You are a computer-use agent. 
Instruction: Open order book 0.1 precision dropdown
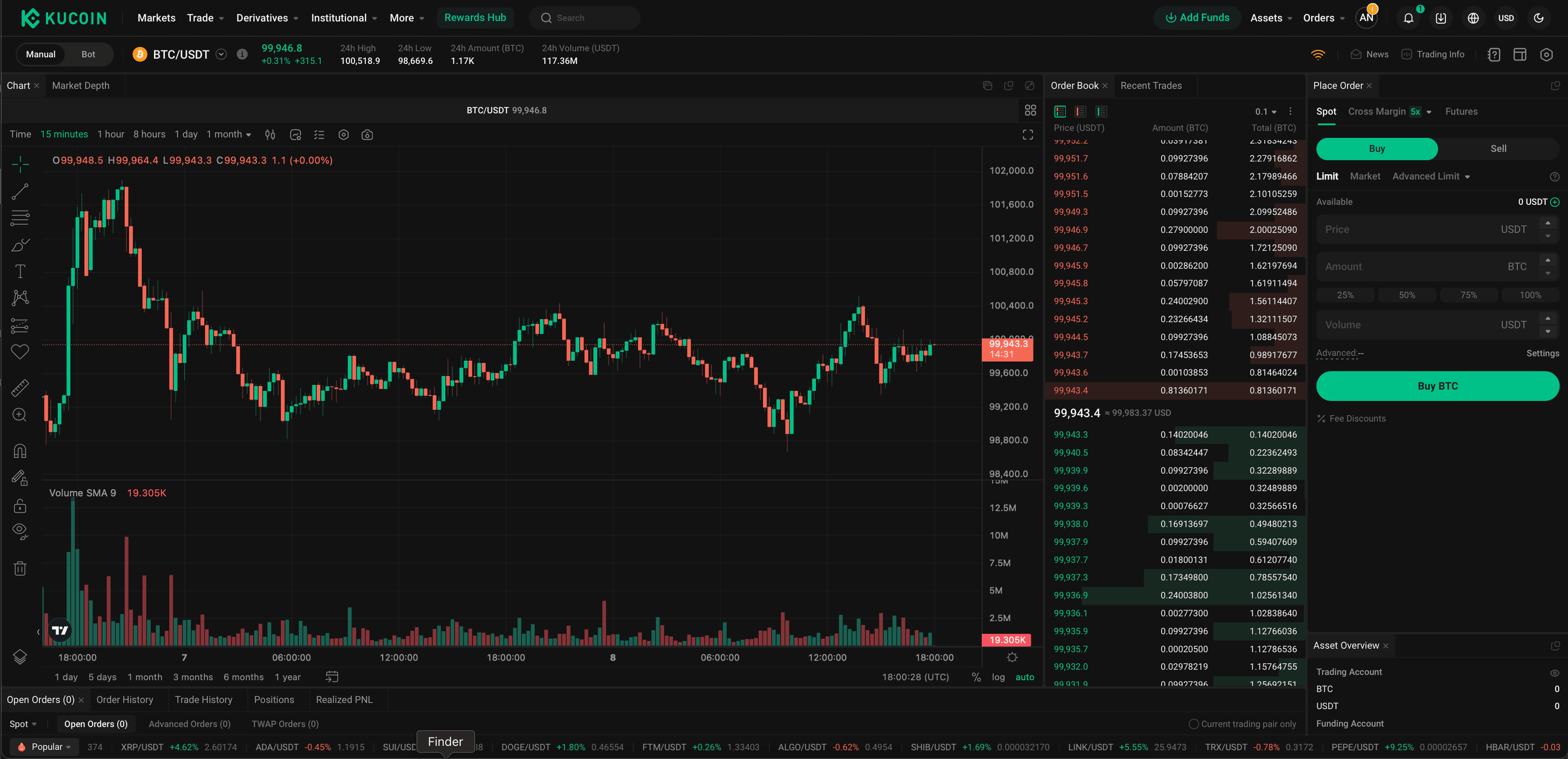[x=1266, y=112]
